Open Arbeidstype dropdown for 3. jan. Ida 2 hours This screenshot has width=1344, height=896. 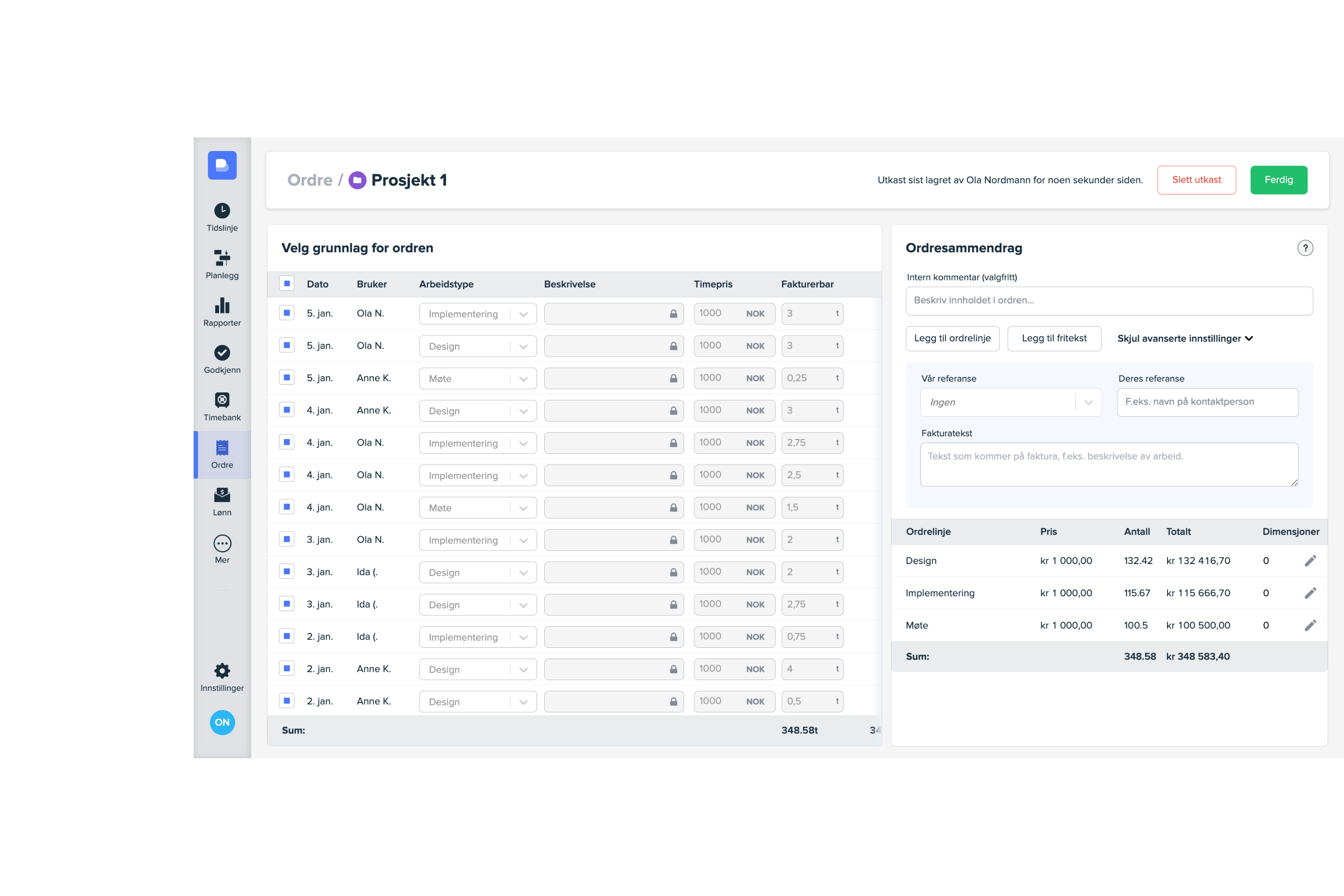(x=478, y=572)
